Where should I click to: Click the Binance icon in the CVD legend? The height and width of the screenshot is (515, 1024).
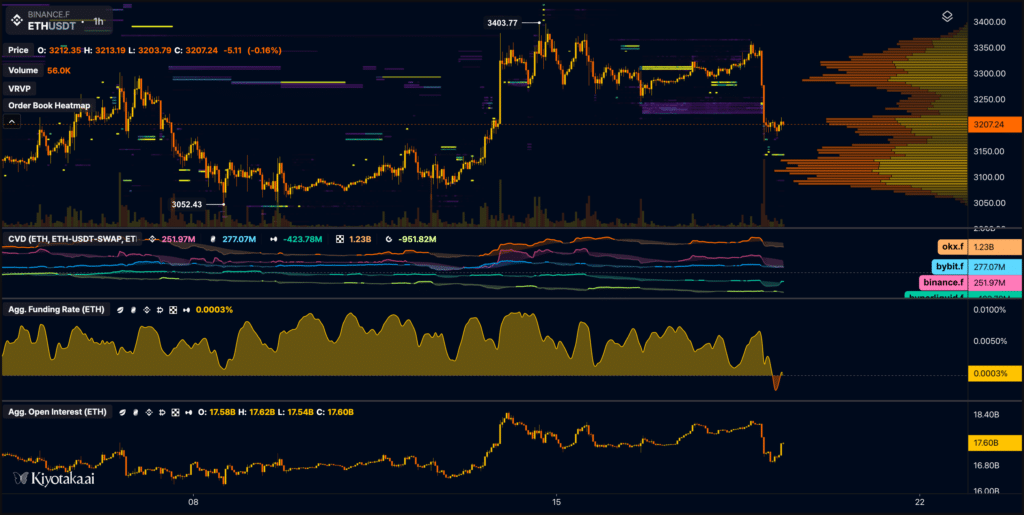(152, 240)
